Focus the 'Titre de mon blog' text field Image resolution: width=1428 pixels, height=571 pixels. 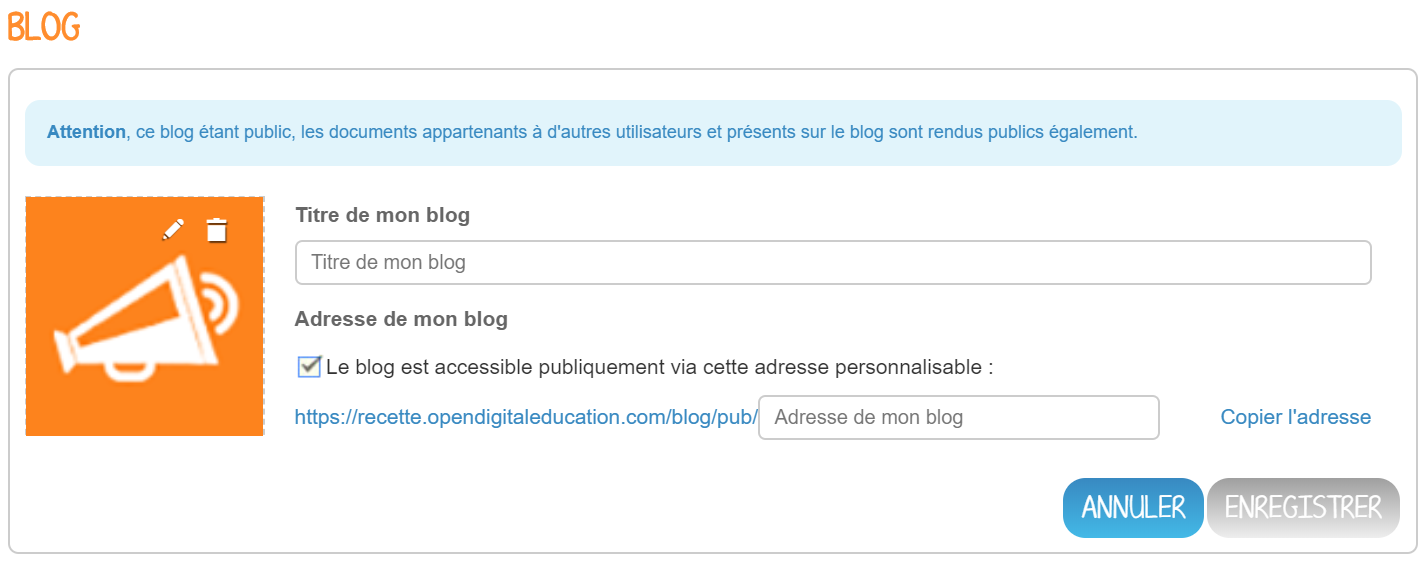[833, 262]
